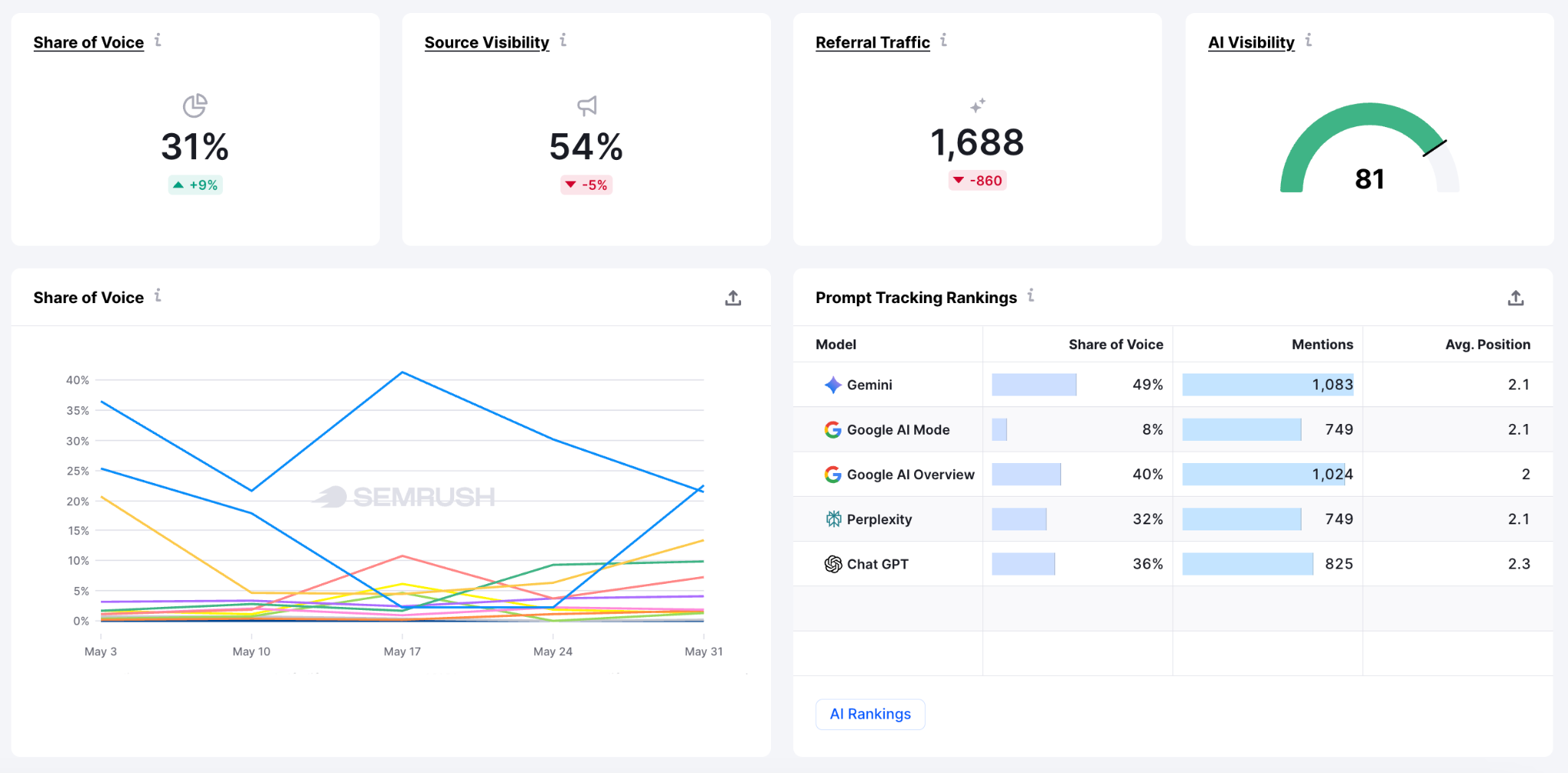Click the AI Rankings button
The image size is (1568, 773).
pyautogui.click(x=871, y=714)
